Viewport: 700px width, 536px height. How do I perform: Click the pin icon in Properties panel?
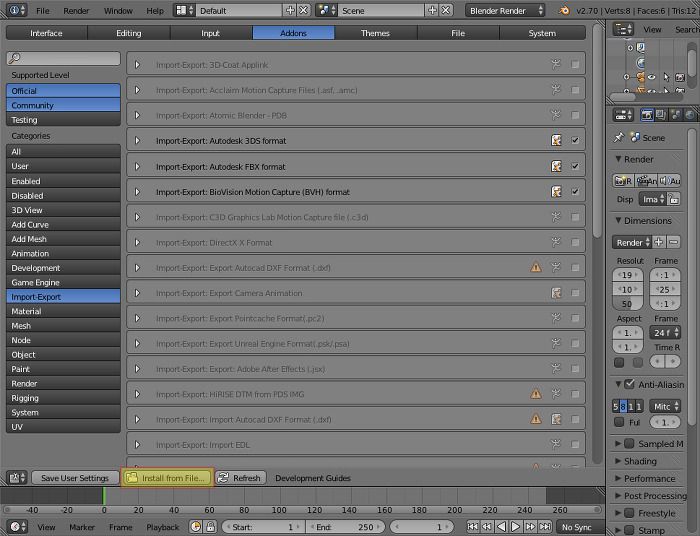coord(619,137)
